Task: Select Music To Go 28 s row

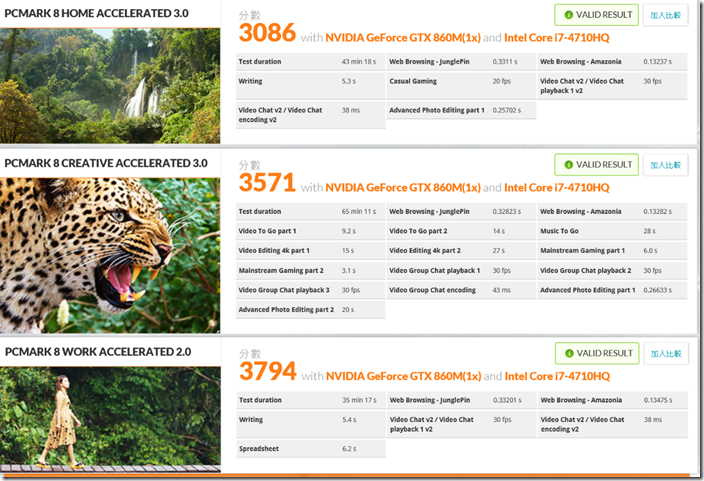Action: (612, 231)
